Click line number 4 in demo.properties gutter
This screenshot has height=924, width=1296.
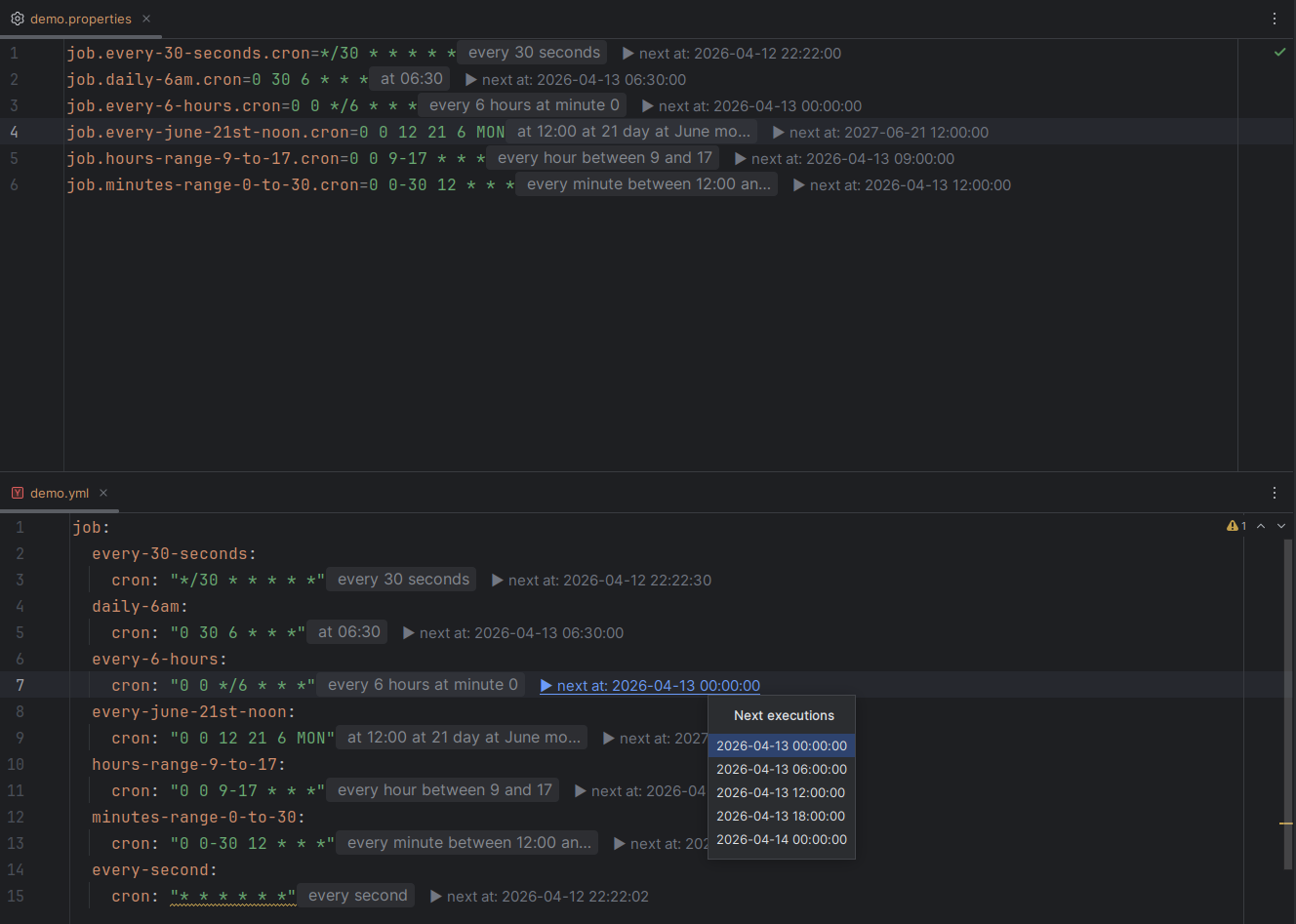point(14,133)
